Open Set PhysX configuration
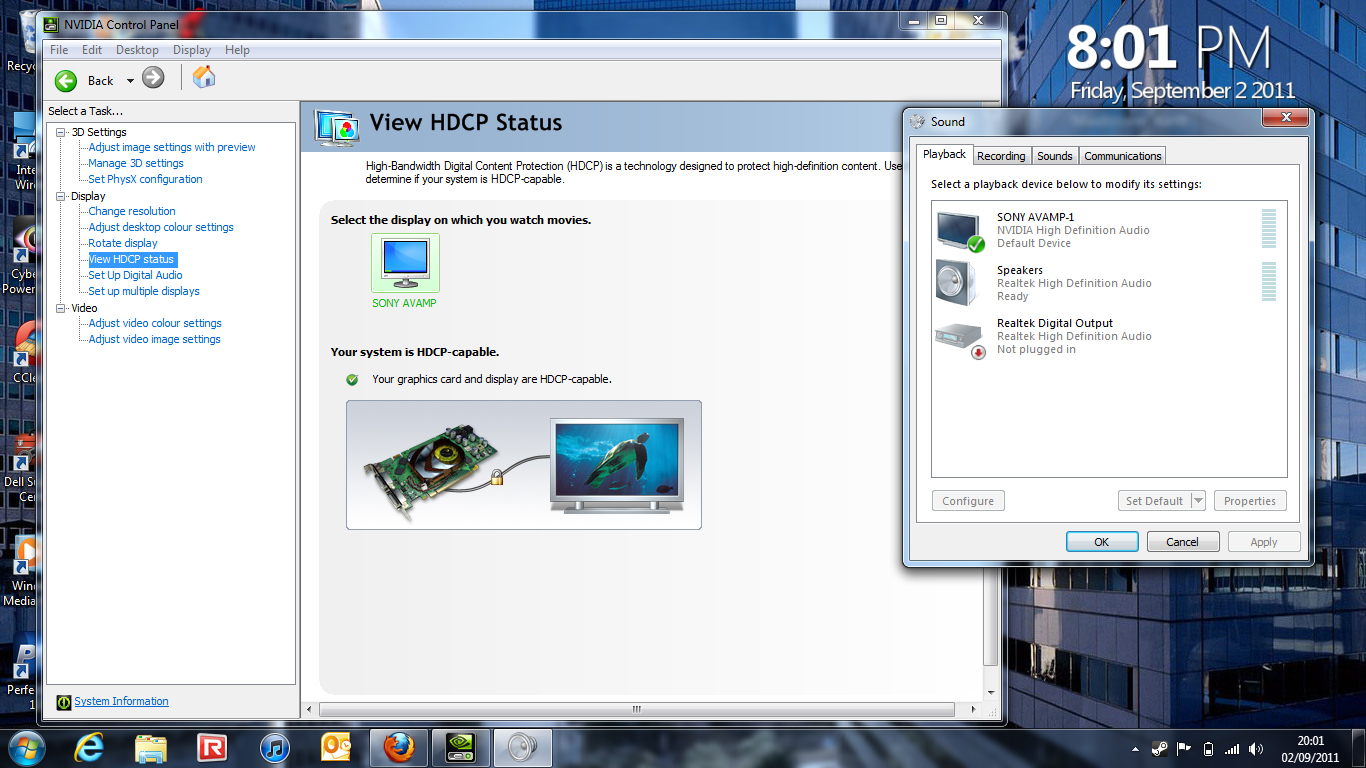 [145, 179]
